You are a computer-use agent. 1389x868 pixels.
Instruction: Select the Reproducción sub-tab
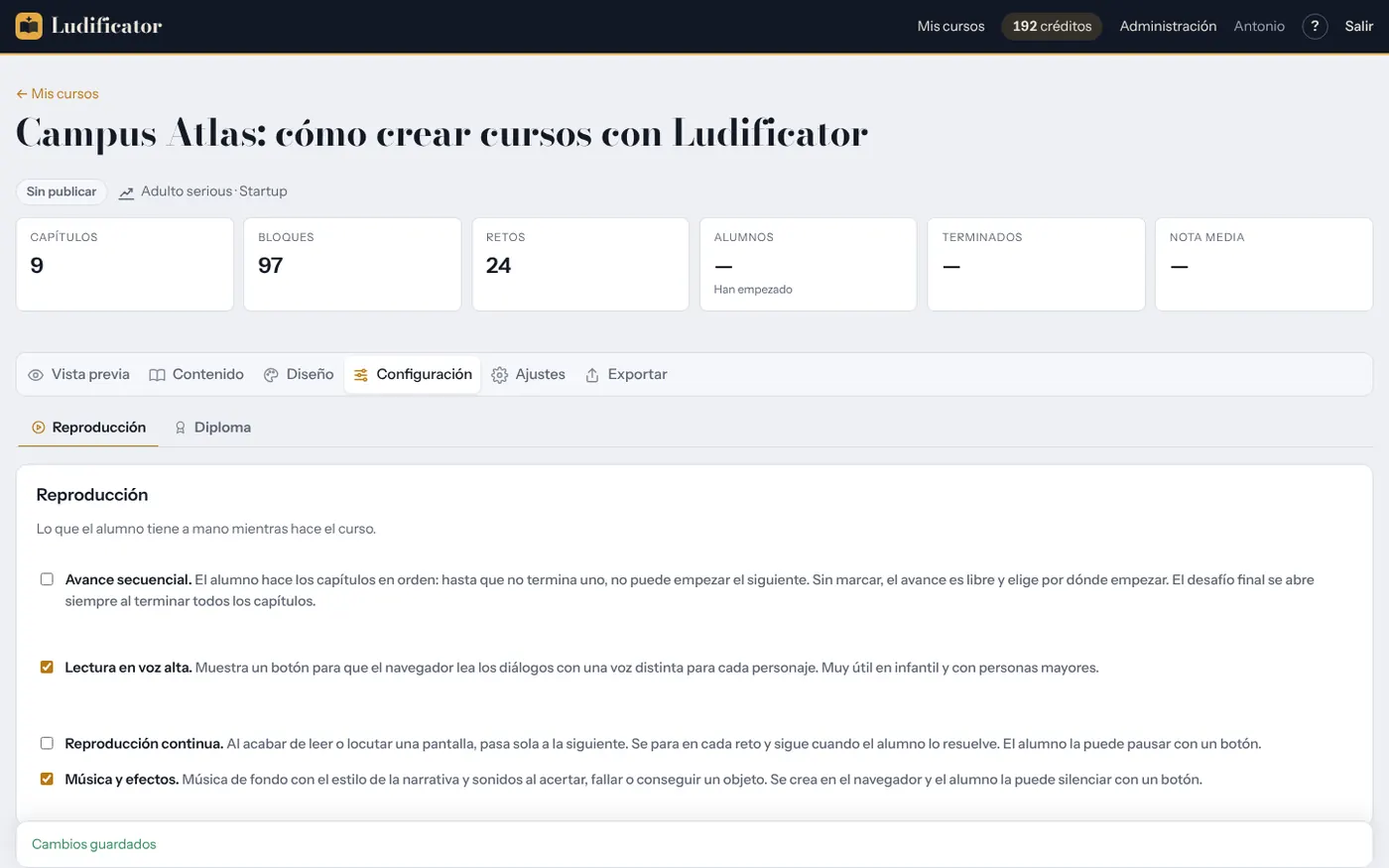[x=88, y=428]
